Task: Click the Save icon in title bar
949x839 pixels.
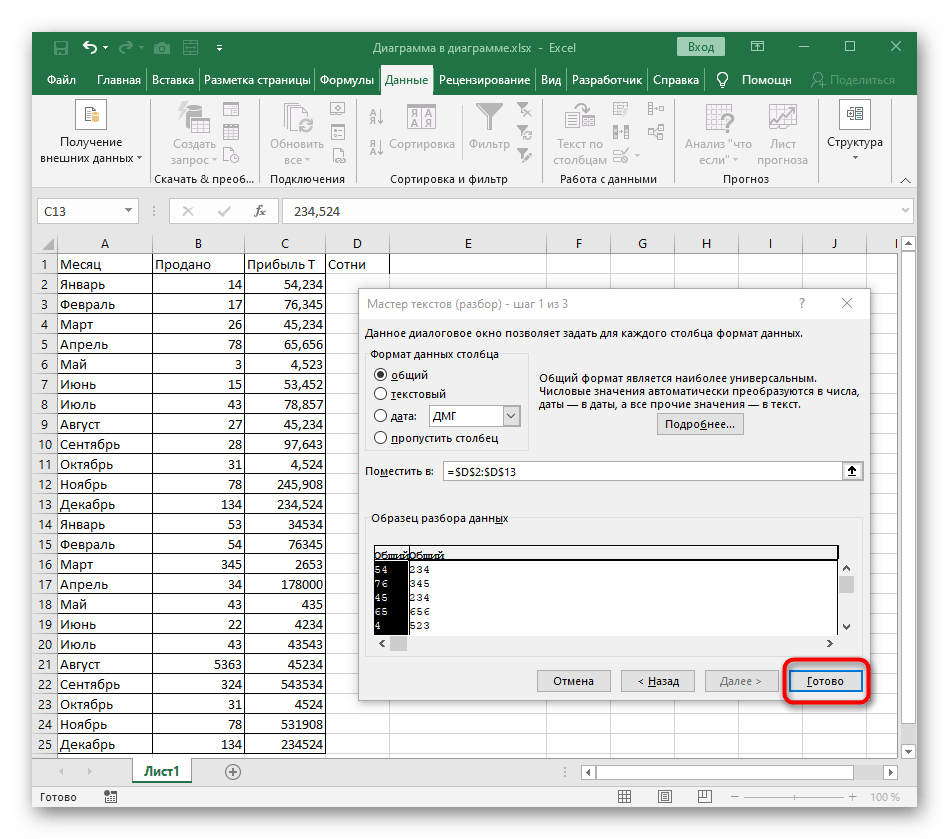Action: point(61,47)
